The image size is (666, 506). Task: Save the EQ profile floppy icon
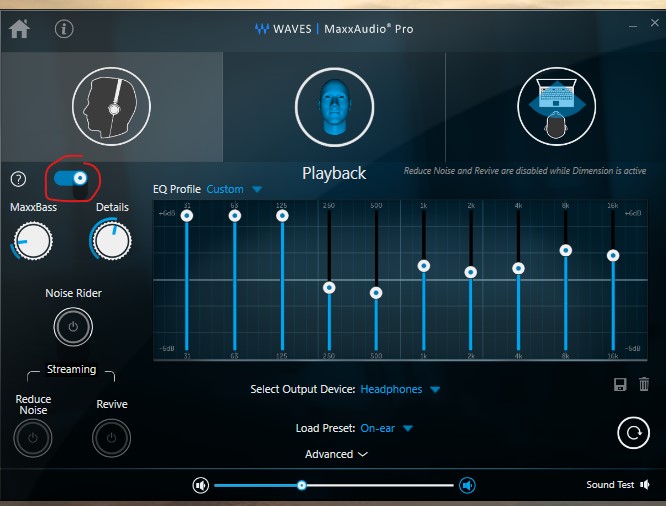tap(620, 384)
